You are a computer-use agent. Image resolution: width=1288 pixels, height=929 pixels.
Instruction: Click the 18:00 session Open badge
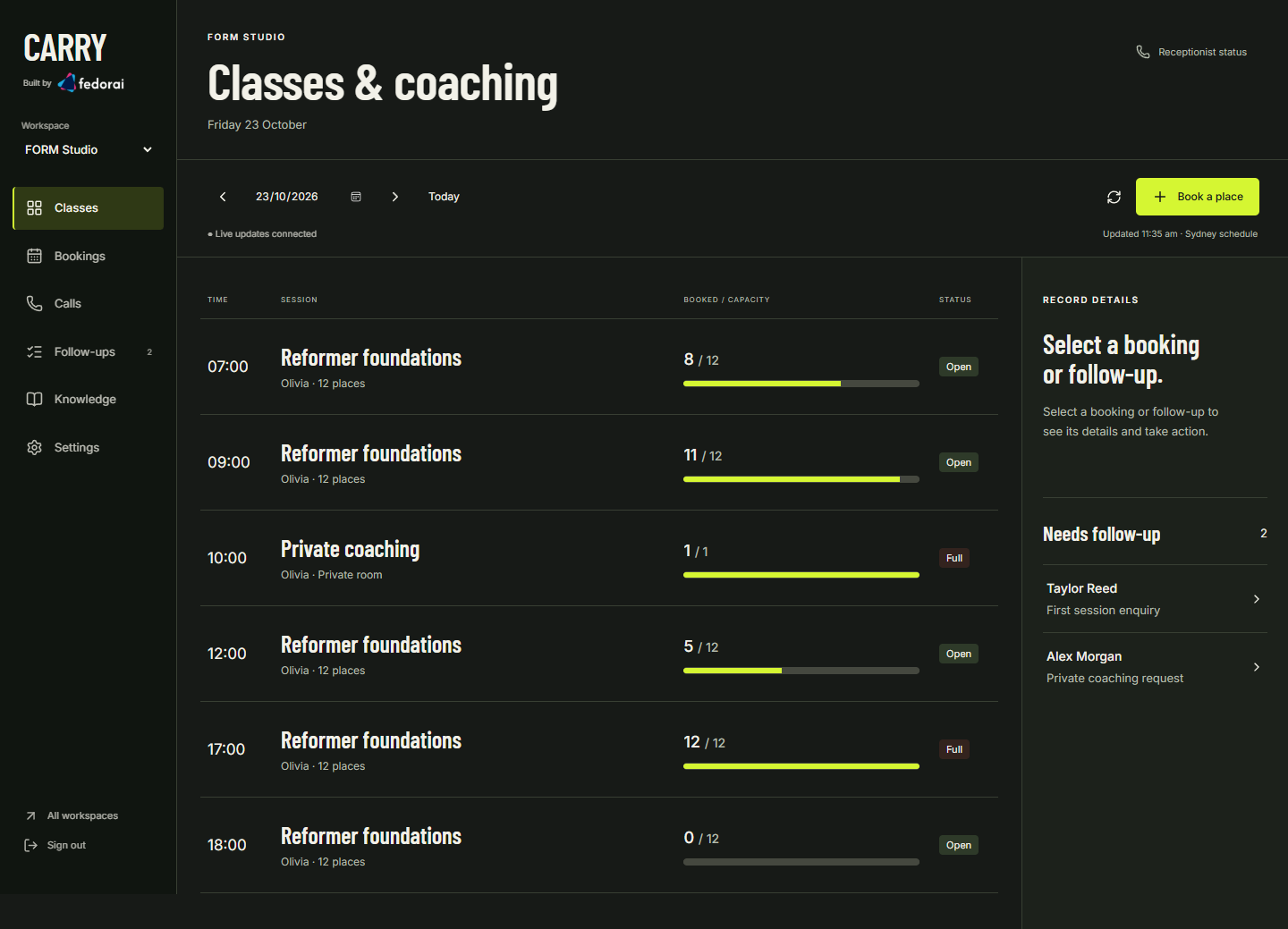coord(959,845)
